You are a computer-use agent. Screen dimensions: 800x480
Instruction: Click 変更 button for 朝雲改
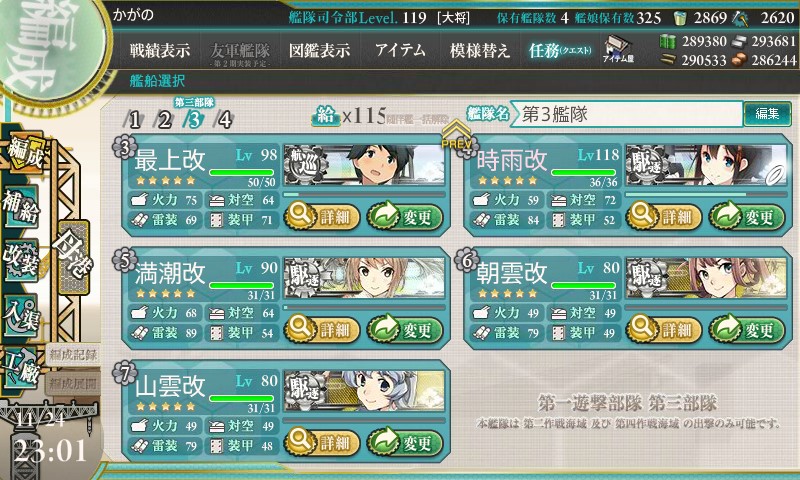[747, 330]
